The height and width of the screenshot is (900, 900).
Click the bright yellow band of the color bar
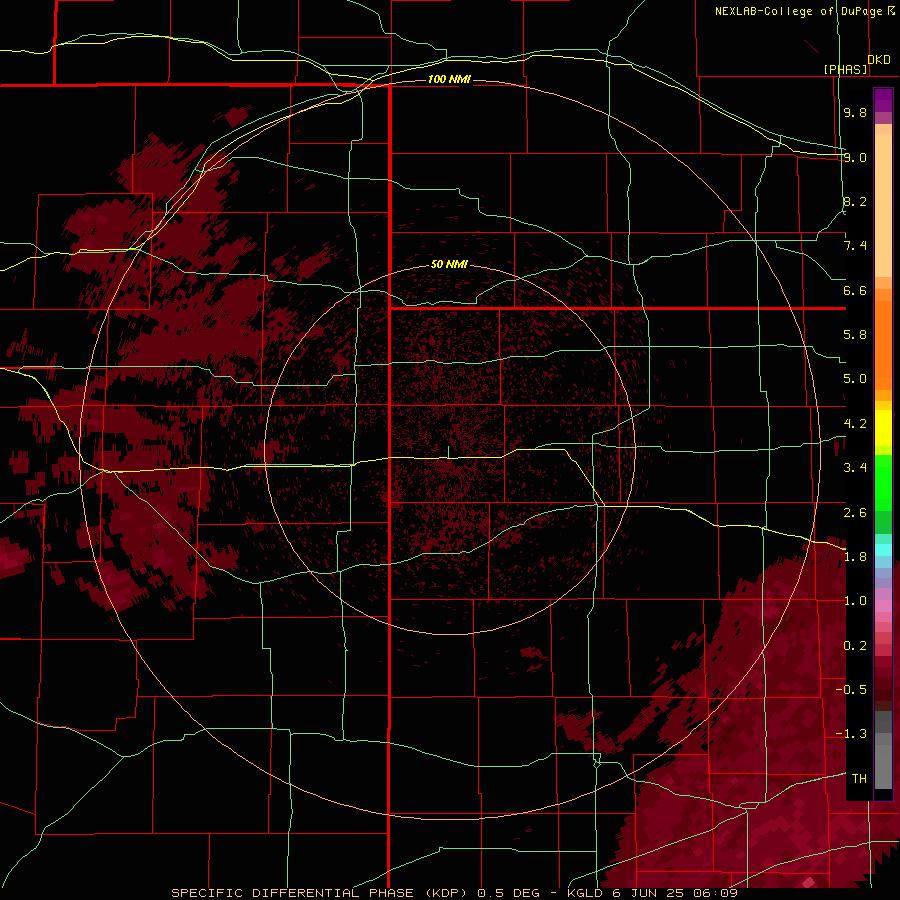(883, 428)
